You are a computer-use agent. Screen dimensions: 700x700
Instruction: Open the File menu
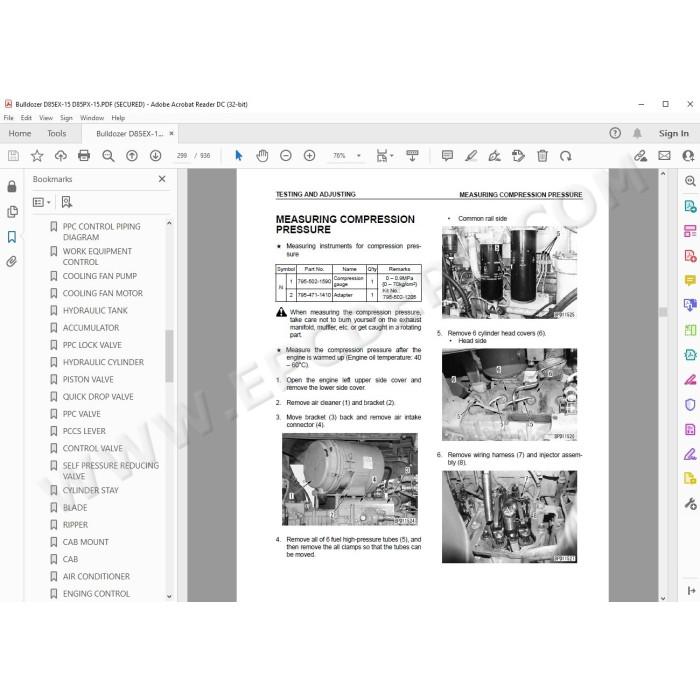point(8,118)
